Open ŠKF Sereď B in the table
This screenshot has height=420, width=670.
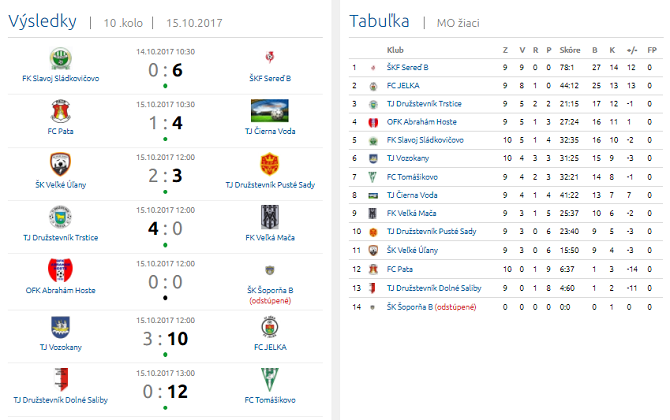point(408,68)
